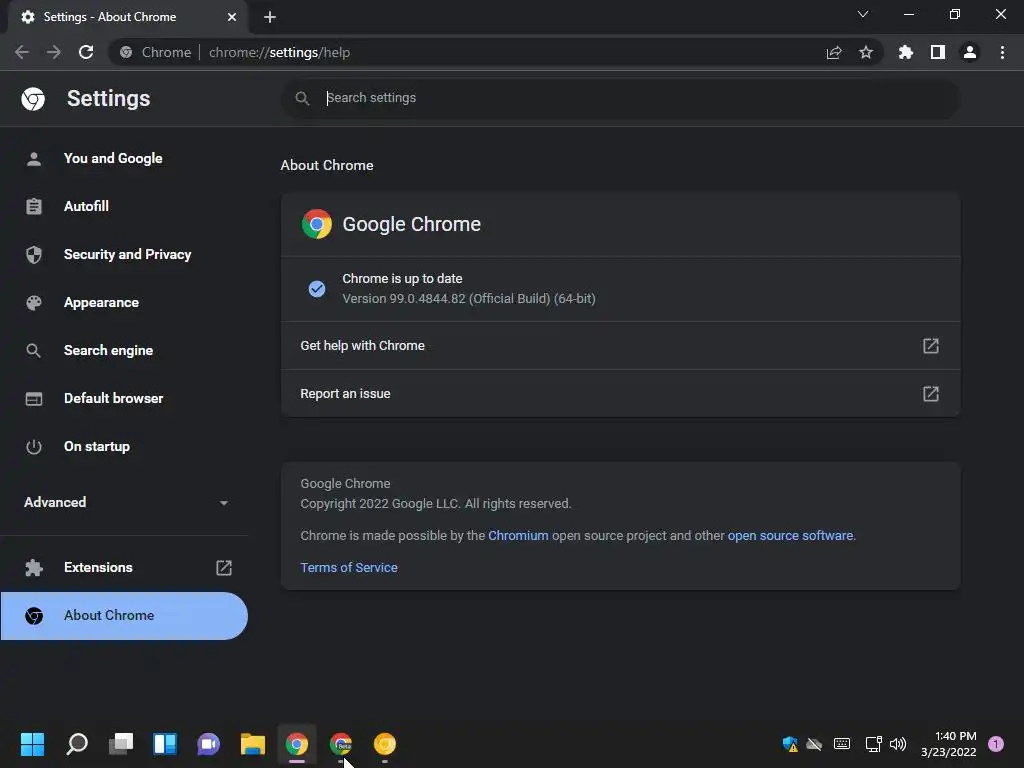Open Chat app in taskbar

208,744
